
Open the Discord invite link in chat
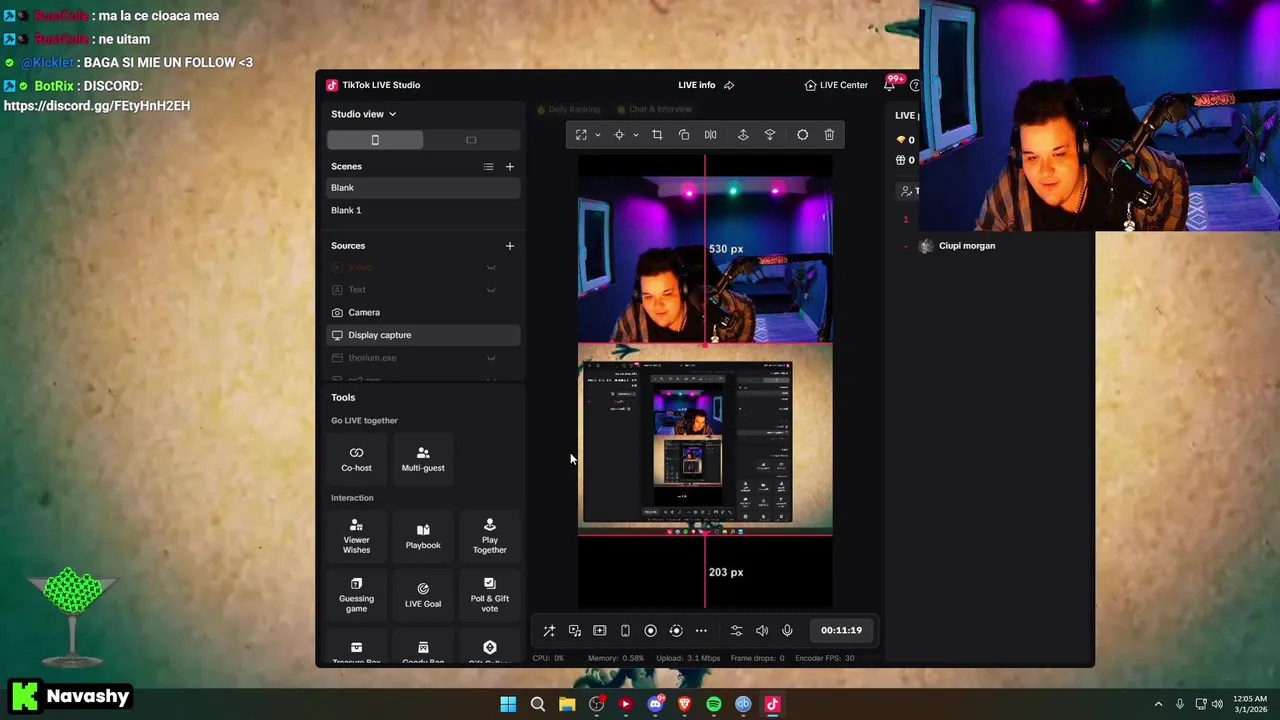pos(96,106)
